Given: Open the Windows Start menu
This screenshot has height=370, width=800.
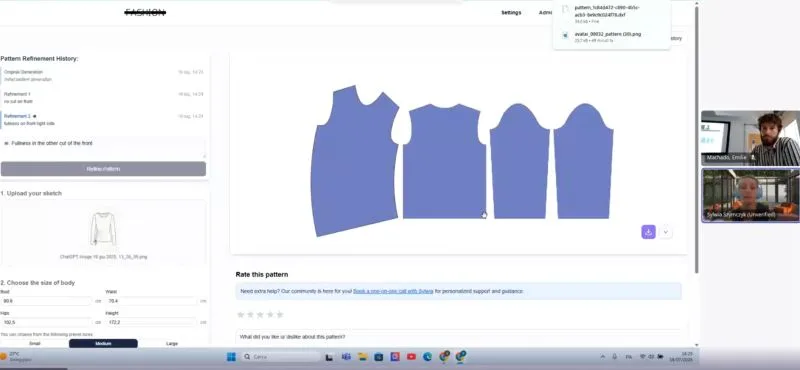Looking at the screenshot, I should pos(231,357).
